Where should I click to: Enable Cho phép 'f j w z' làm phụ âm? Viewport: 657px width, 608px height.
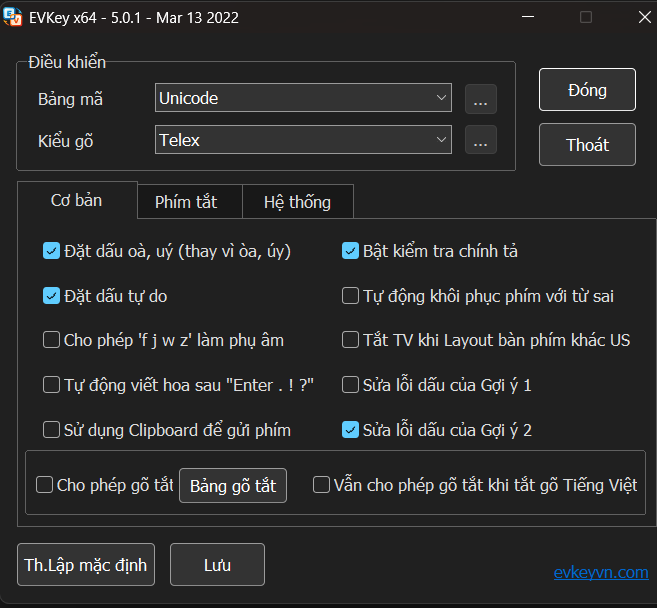coord(52,340)
